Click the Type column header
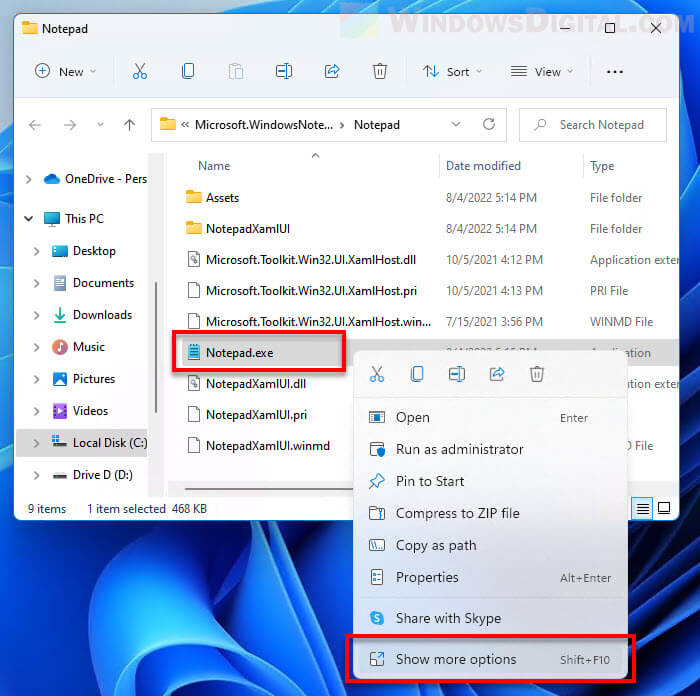This screenshot has height=696, width=700. click(602, 166)
